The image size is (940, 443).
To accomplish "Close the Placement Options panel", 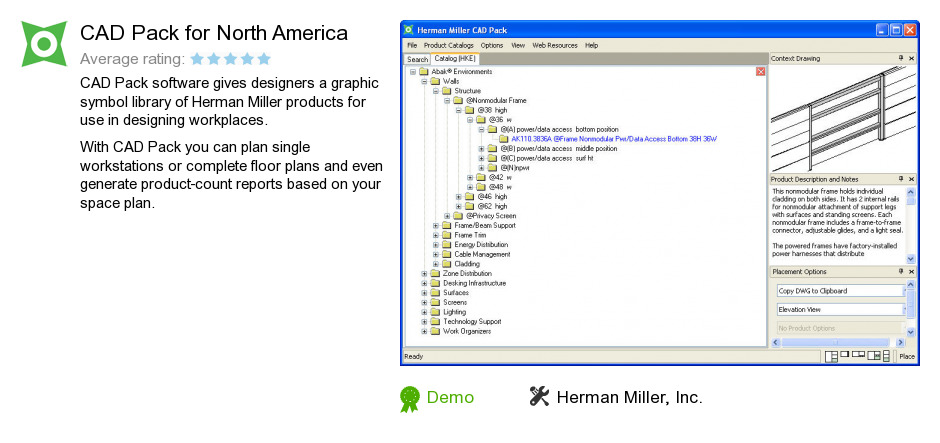I will tap(911, 272).
